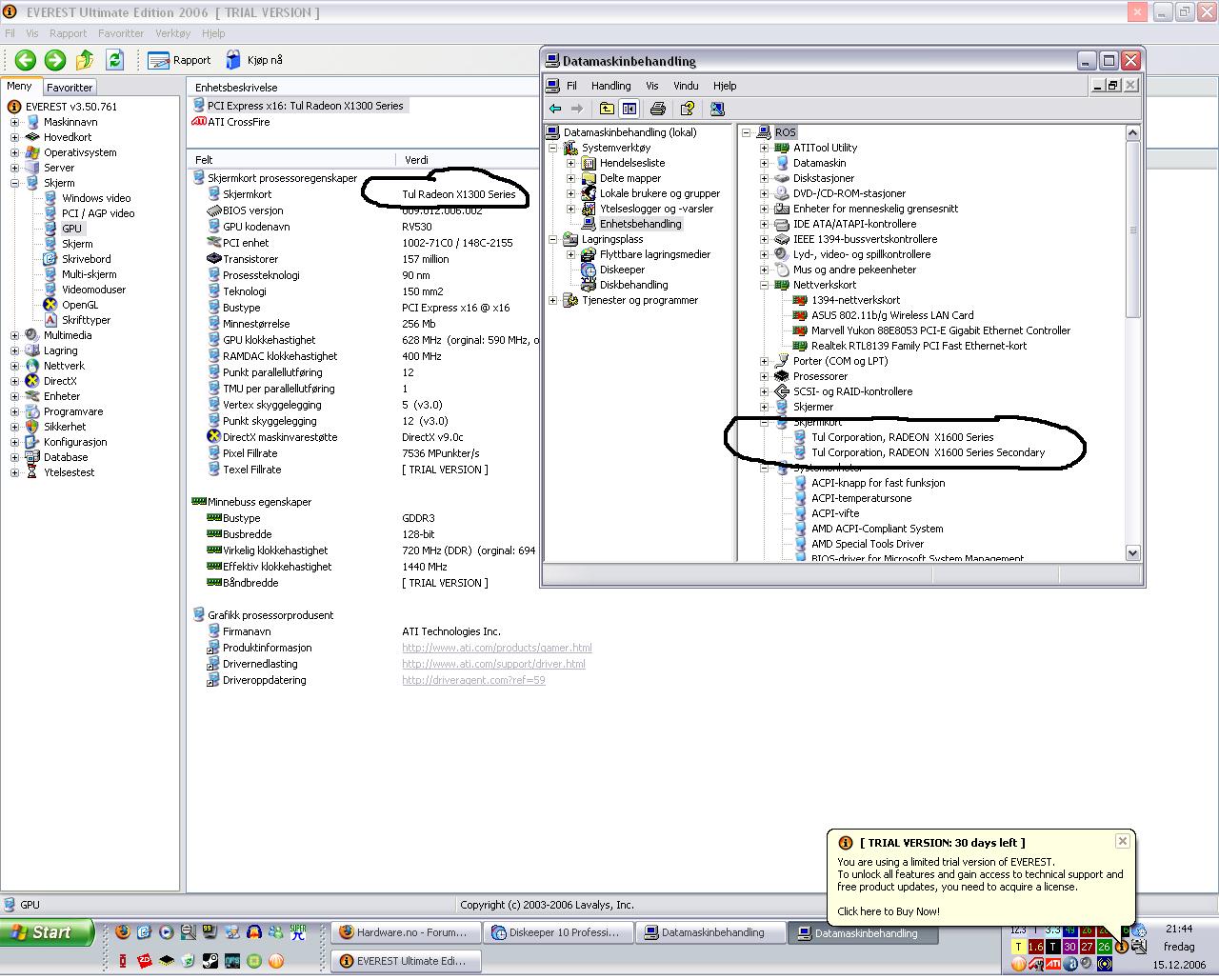Switch to Favoritter tab
Image resolution: width=1219 pixels, height=980 pixels.
[x=70, y=87]
